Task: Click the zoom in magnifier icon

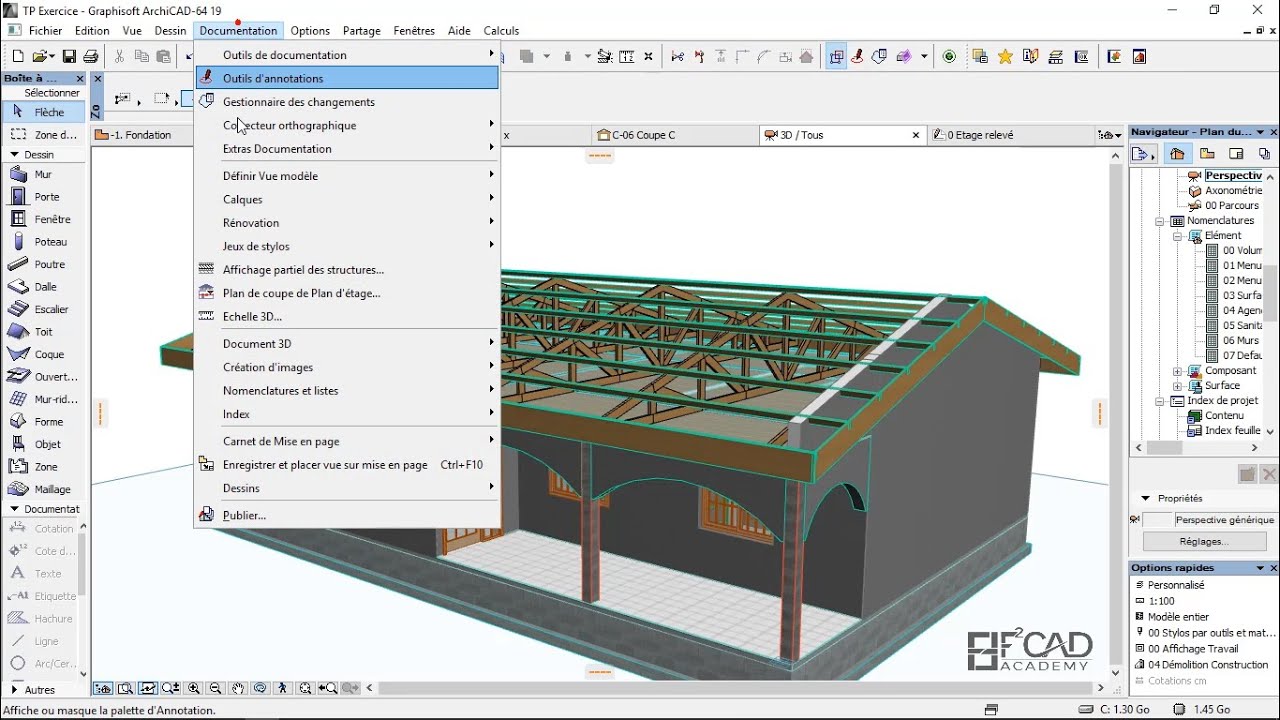Action: click(194, 688)
